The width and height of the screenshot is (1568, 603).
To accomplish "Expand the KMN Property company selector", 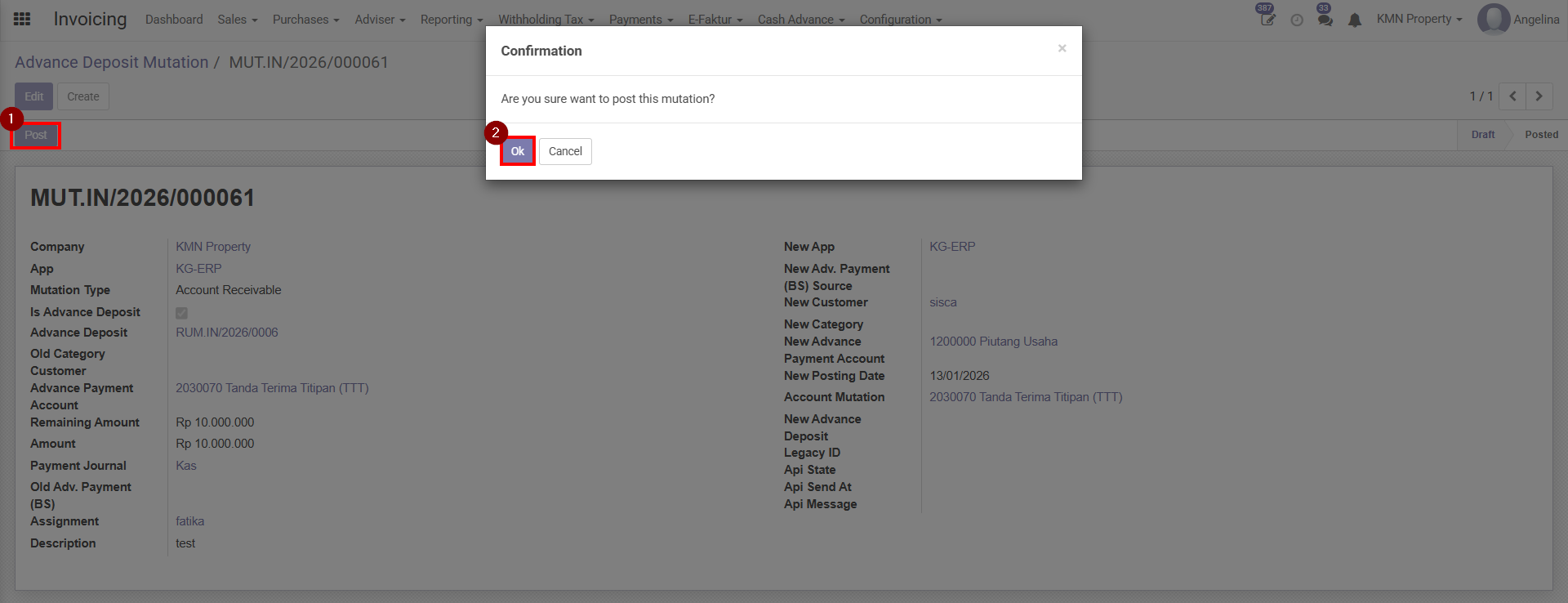I will 1419,19.
